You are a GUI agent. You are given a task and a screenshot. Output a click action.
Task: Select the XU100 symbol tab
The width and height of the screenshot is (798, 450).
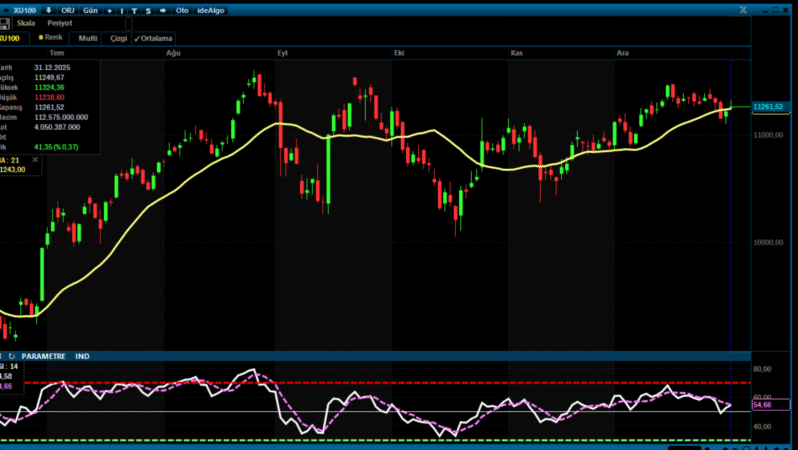(10, 39)
